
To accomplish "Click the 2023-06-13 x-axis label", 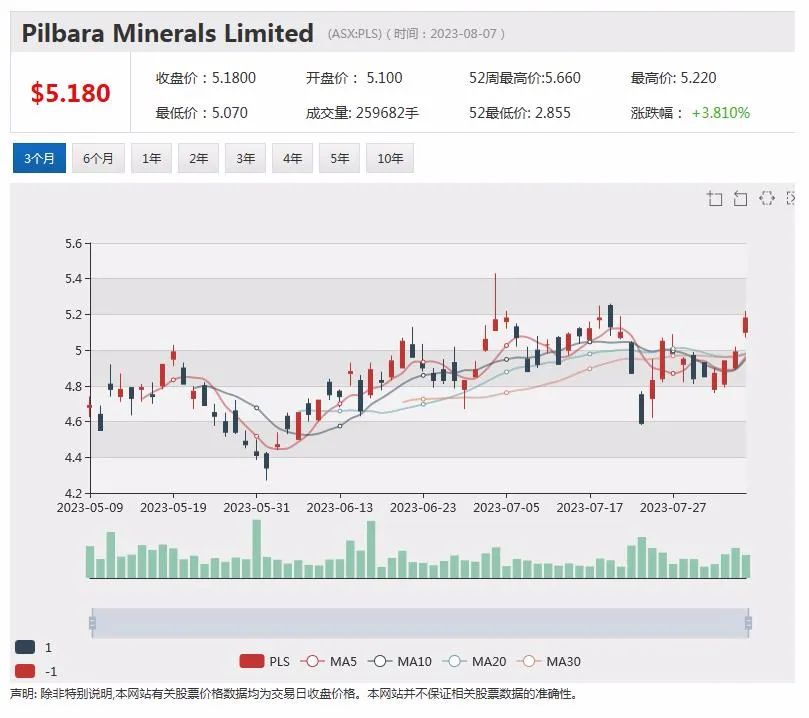I will (339, 508).
